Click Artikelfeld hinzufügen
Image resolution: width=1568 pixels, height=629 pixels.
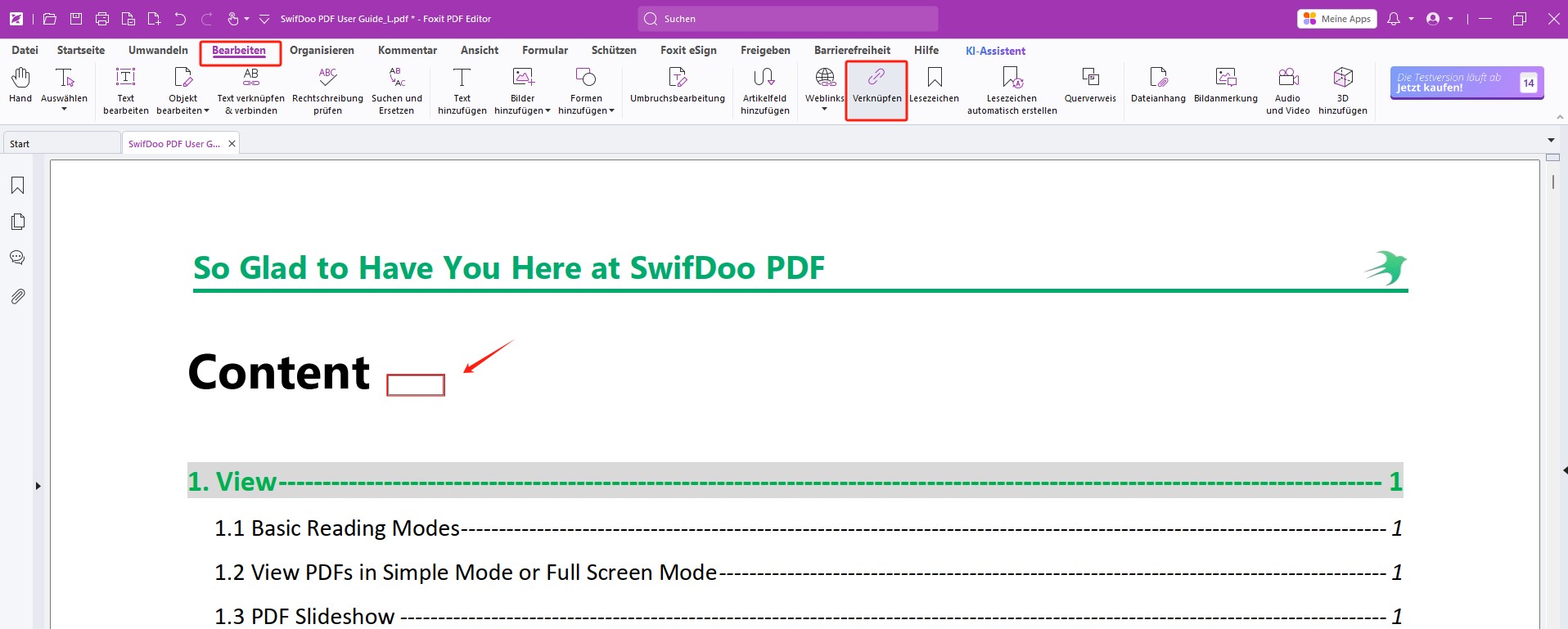point(765,91)
